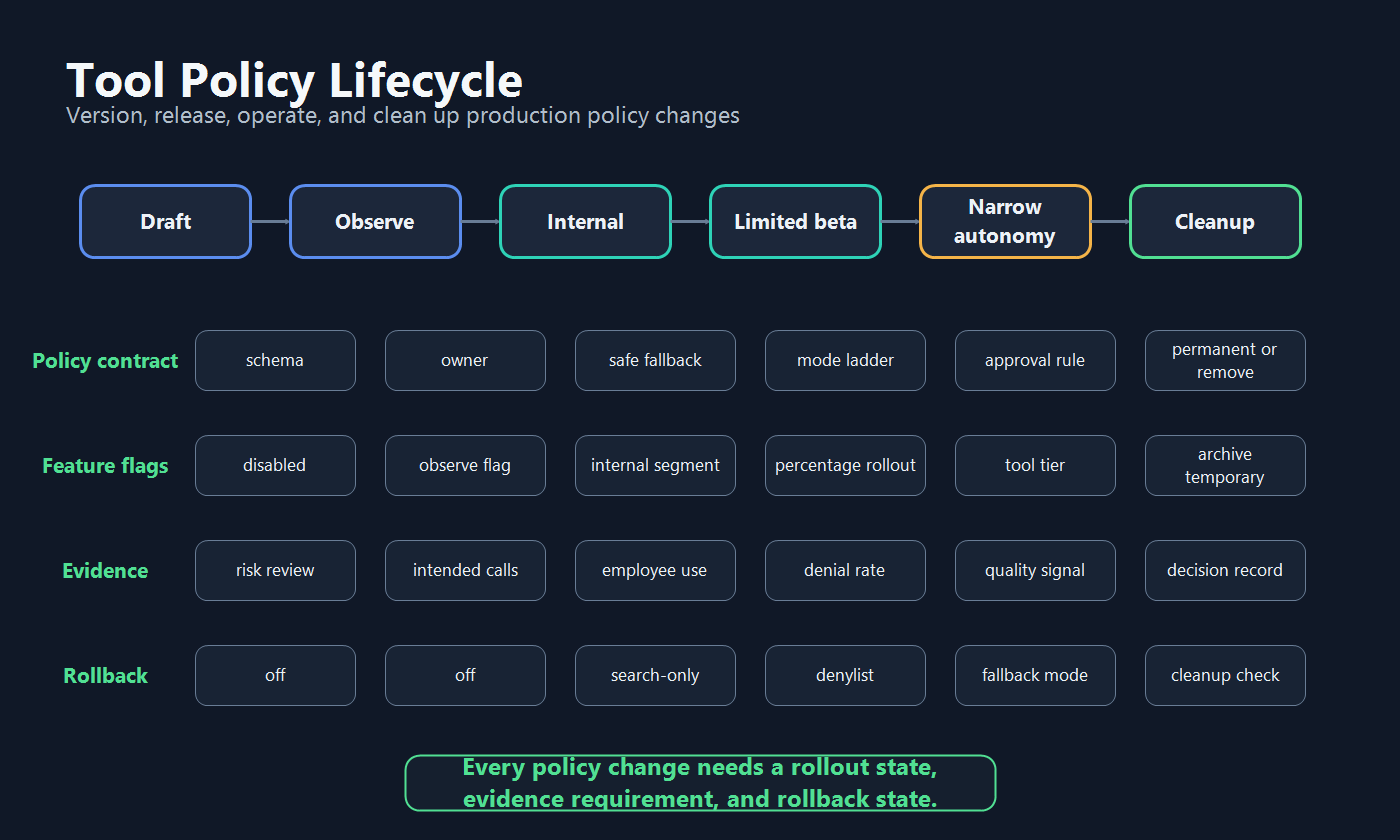Click the Cleanup stage box
1400x840 pixels.
[1215, 222]
